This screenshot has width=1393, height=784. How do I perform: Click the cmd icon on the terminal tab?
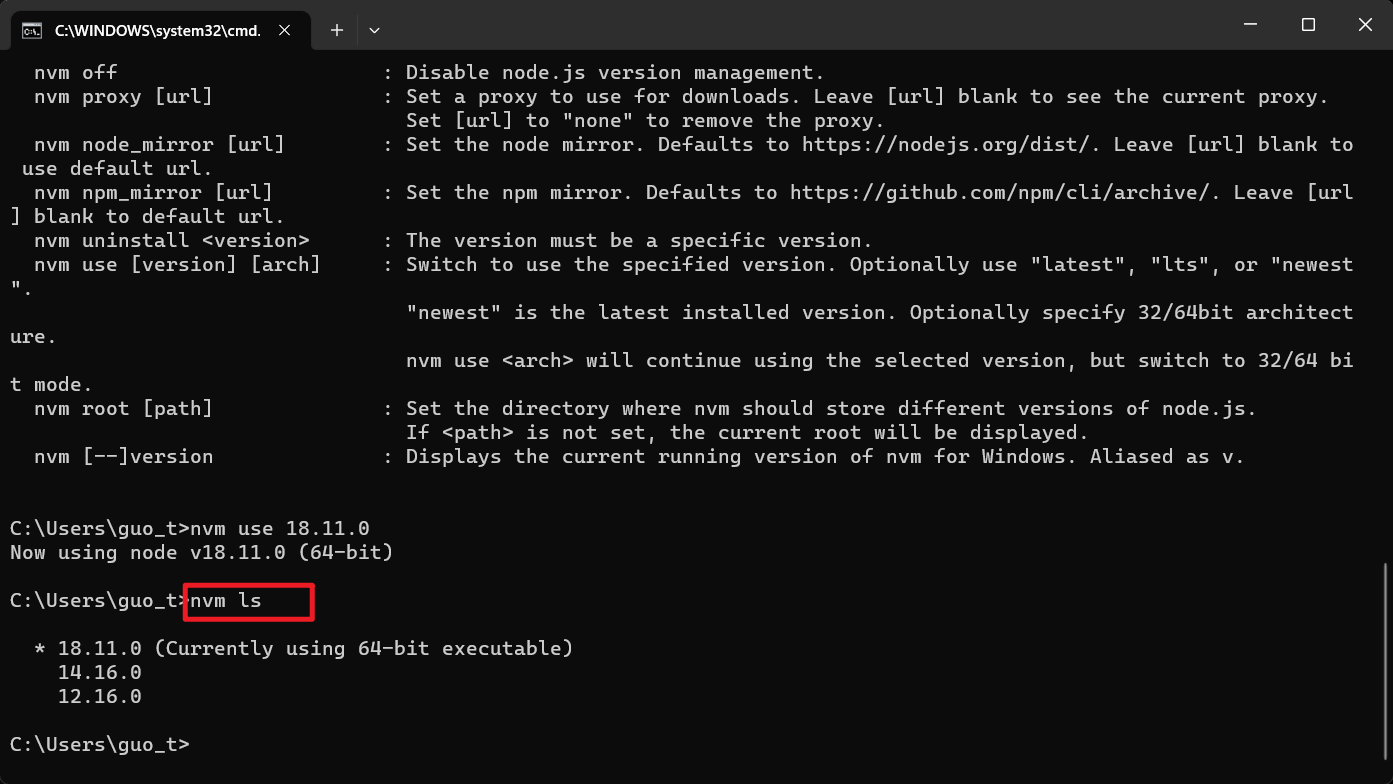coord(32,30)
